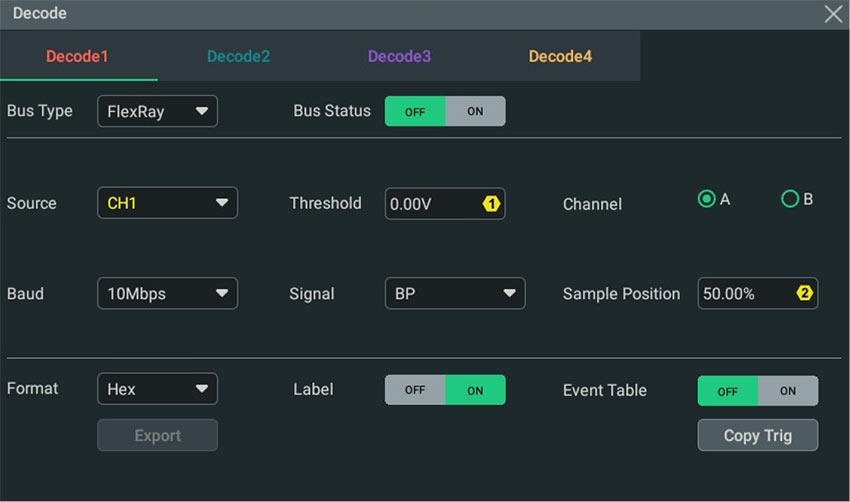Viewport: 850px width, 502px height.
Task: Click the Export button
Action: (158, 435)
